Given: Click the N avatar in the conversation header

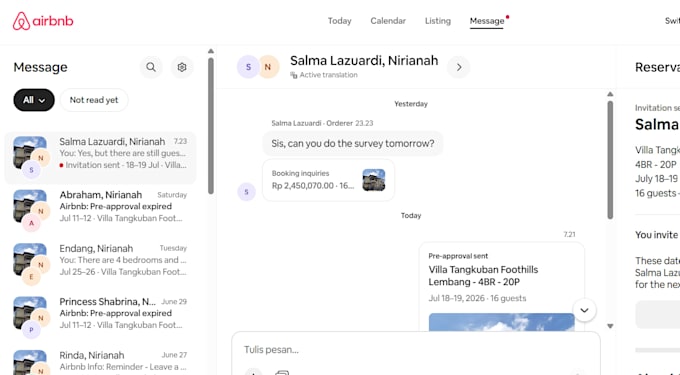Looking at the screenshot, I should (x=268, y=67).
